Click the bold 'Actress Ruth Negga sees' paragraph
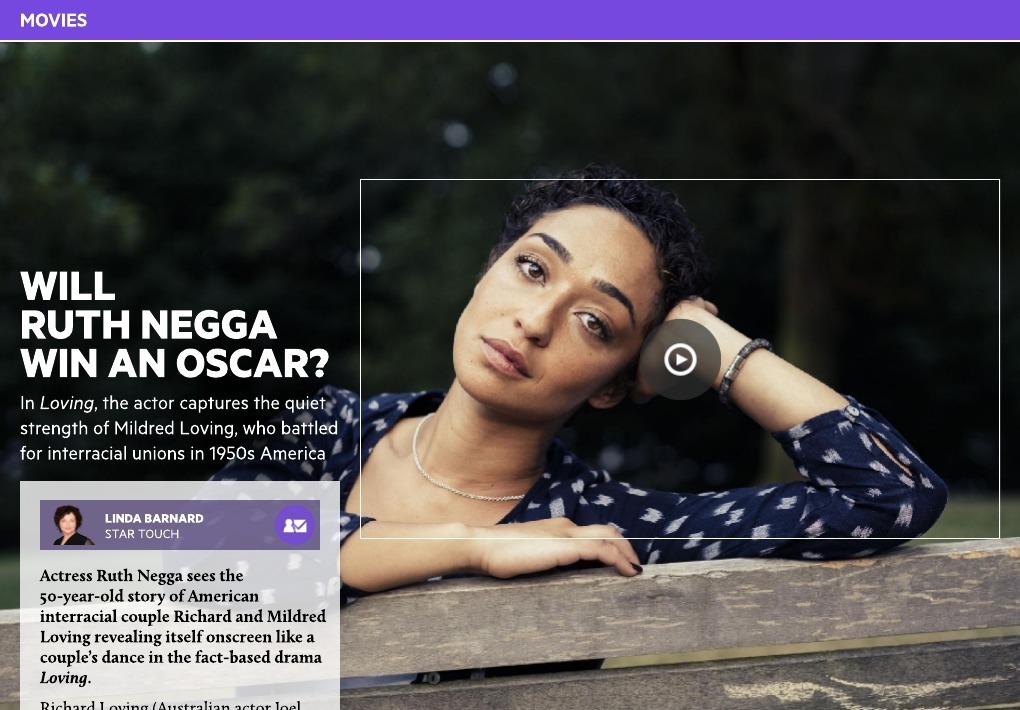The height and width of the screenshot is (710, 1020). tap(183, 626)
